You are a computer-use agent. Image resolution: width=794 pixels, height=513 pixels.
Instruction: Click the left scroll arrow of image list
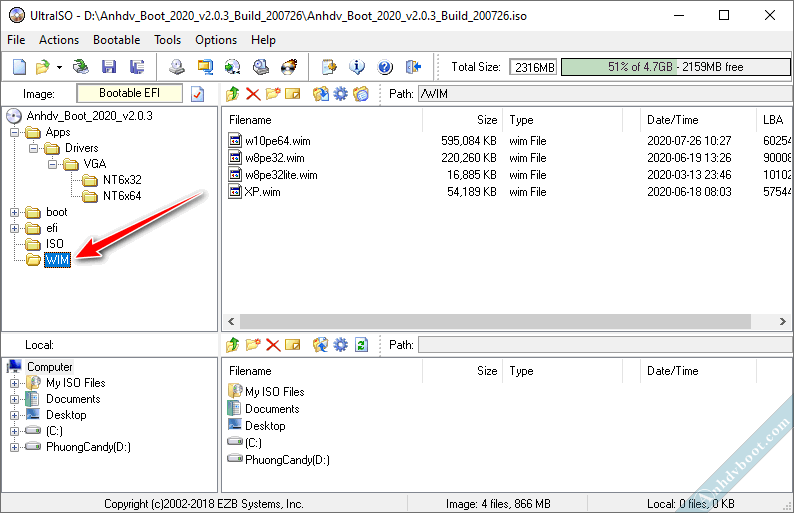tap(231, 321)
